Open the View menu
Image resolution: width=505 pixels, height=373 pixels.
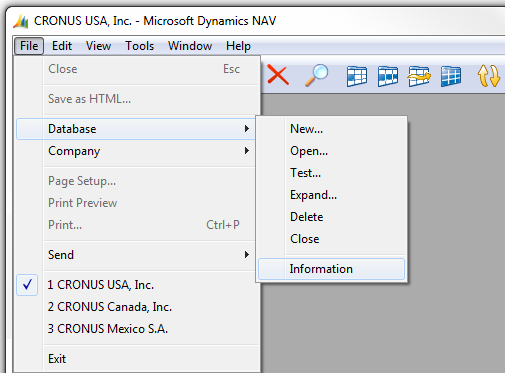(x=98, y=46)
